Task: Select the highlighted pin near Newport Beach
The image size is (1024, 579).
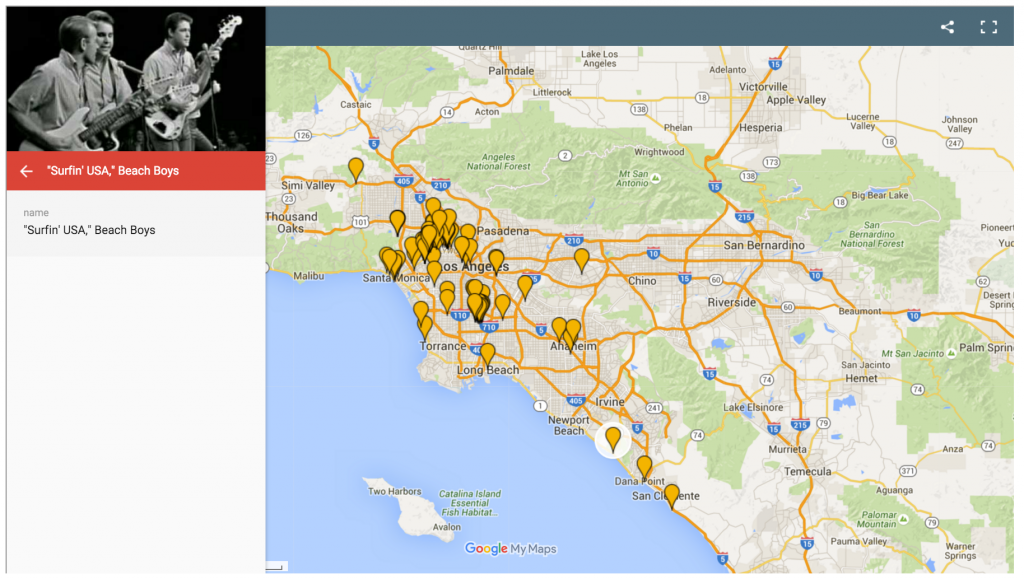Action: coord(613,439)
